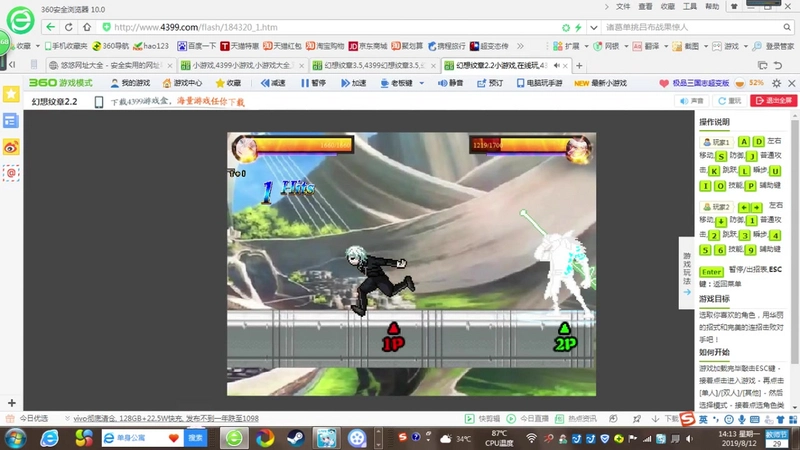Collapse the 游戏玩法 side panel arrow
800x450 pixels.
(687, 292)
